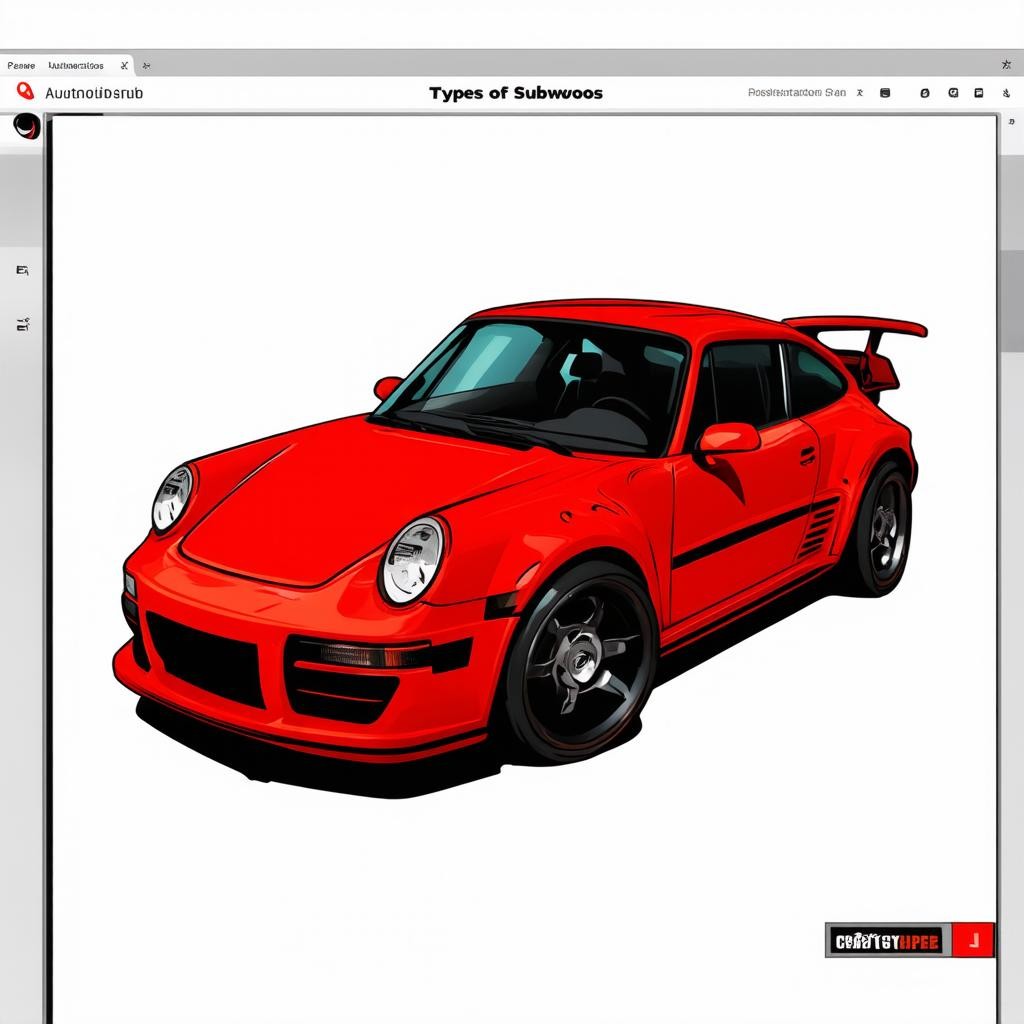The height and width of the screenshot is (1024, 1024).
Task: Open a new tab with the plus icon
Action: point(147,66)
